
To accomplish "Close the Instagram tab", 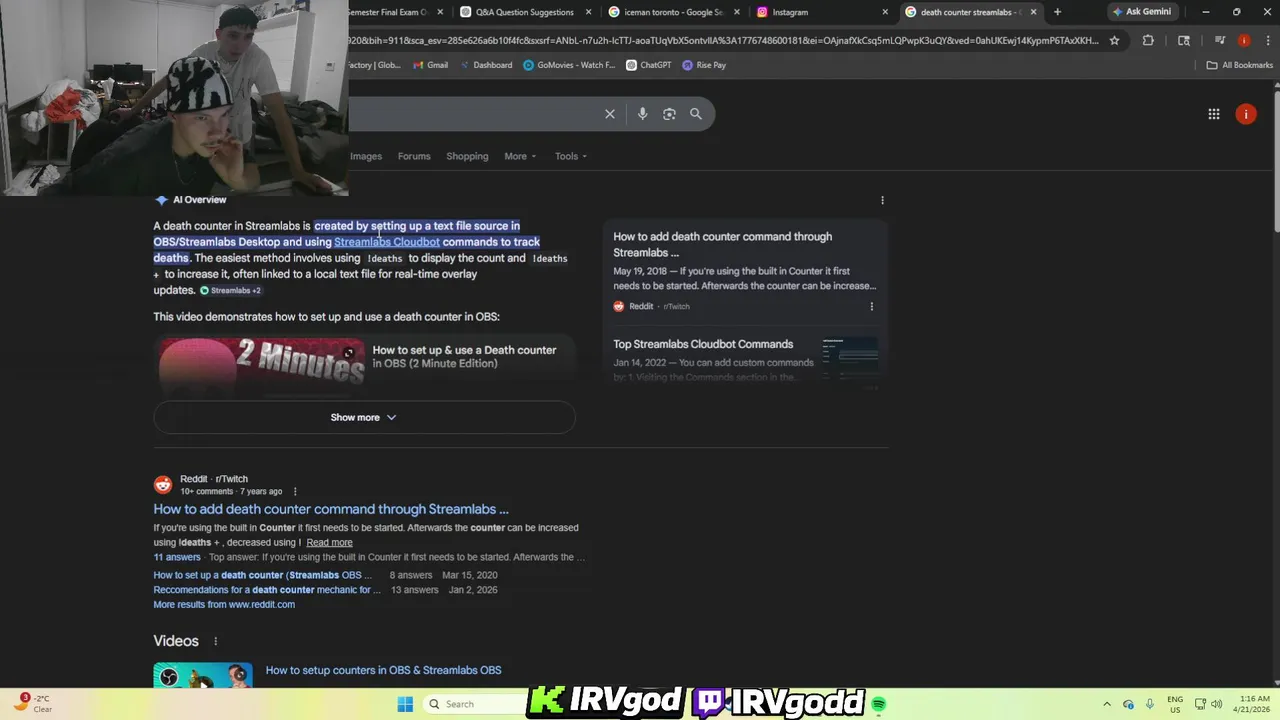I will click(x=885, y=12).
